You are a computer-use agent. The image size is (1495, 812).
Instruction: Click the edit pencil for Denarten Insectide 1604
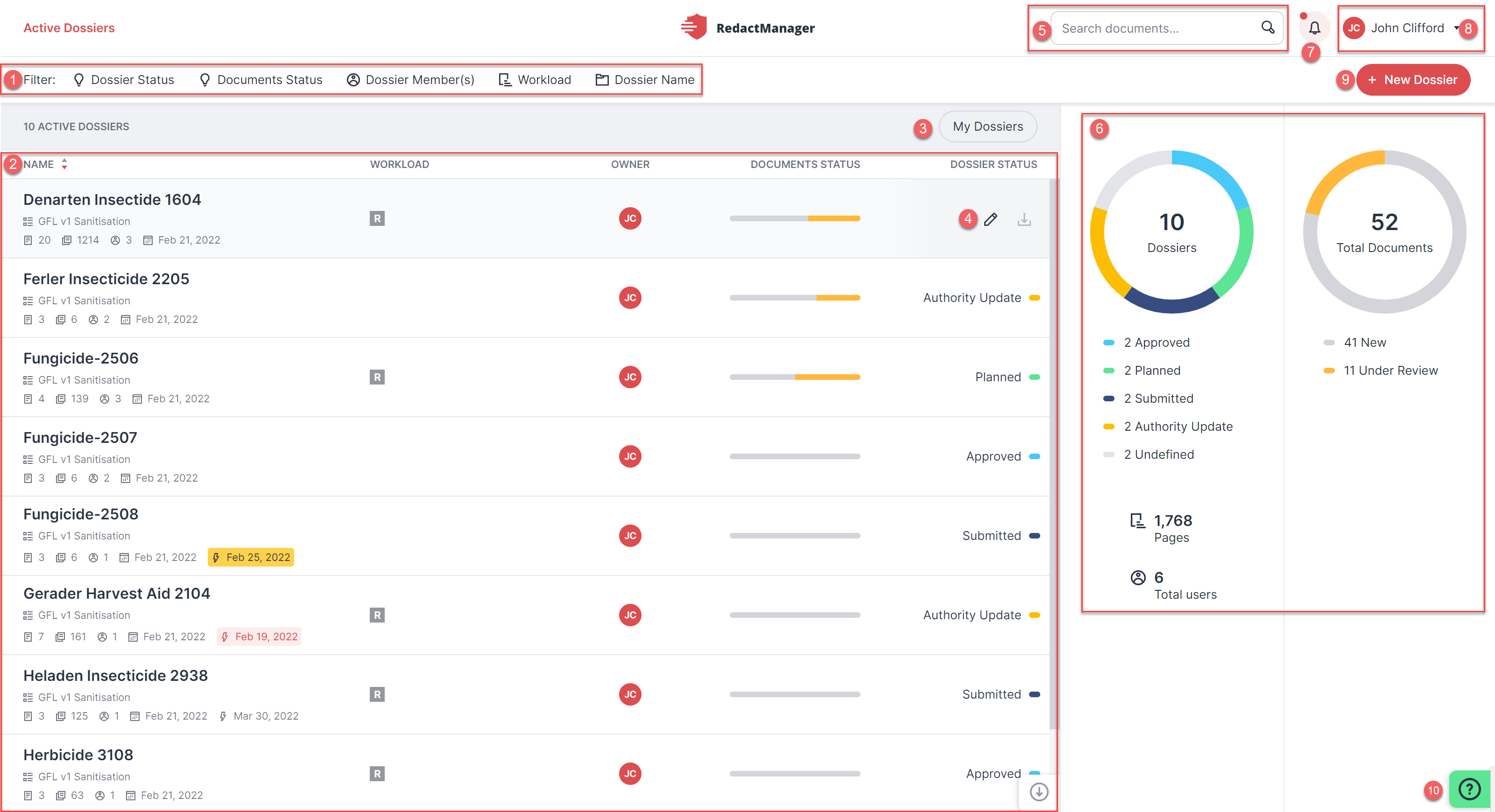[991, 219]
